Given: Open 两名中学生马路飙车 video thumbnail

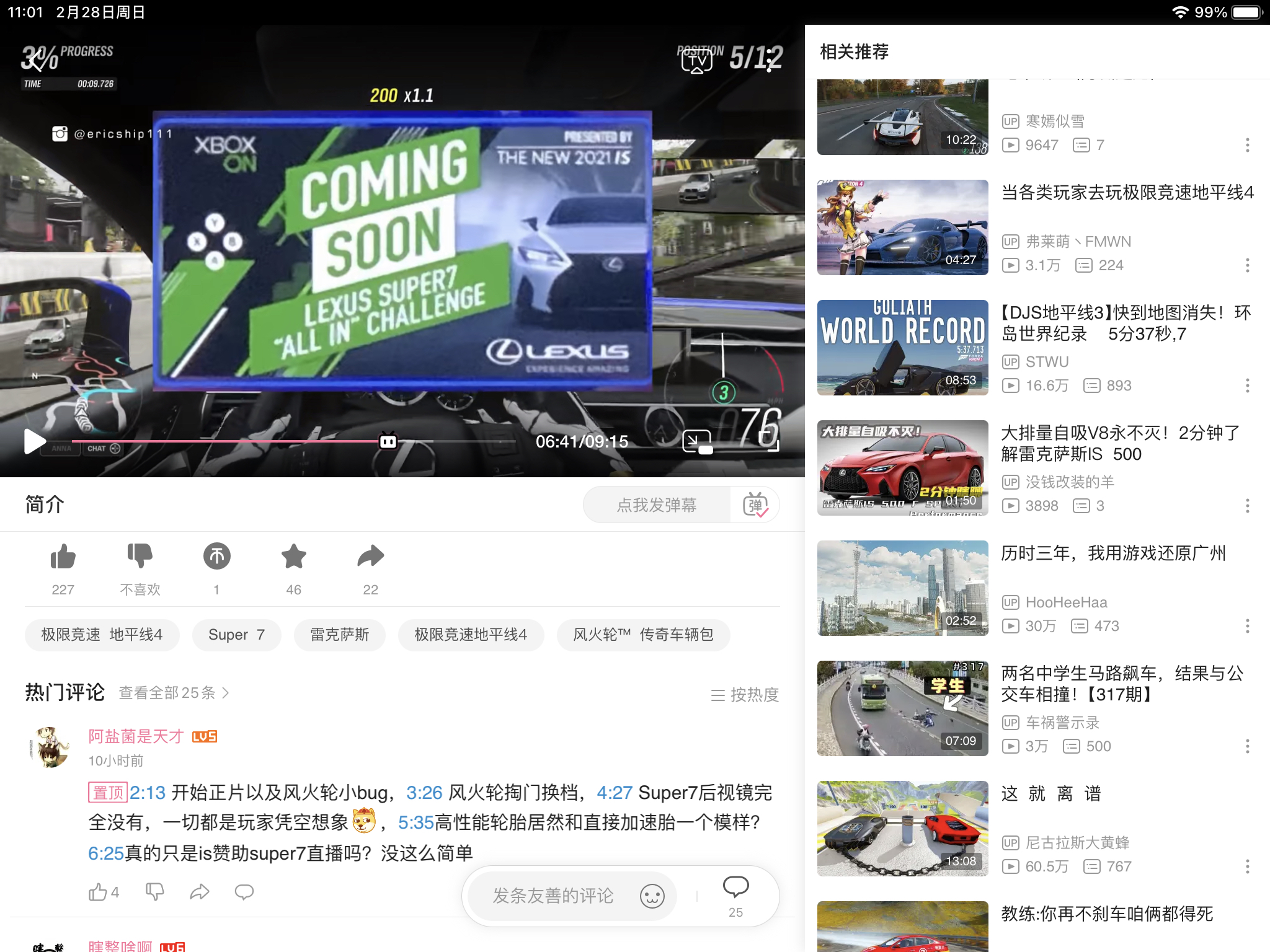Looking at the screenshot, I should (x=903, y=708).
